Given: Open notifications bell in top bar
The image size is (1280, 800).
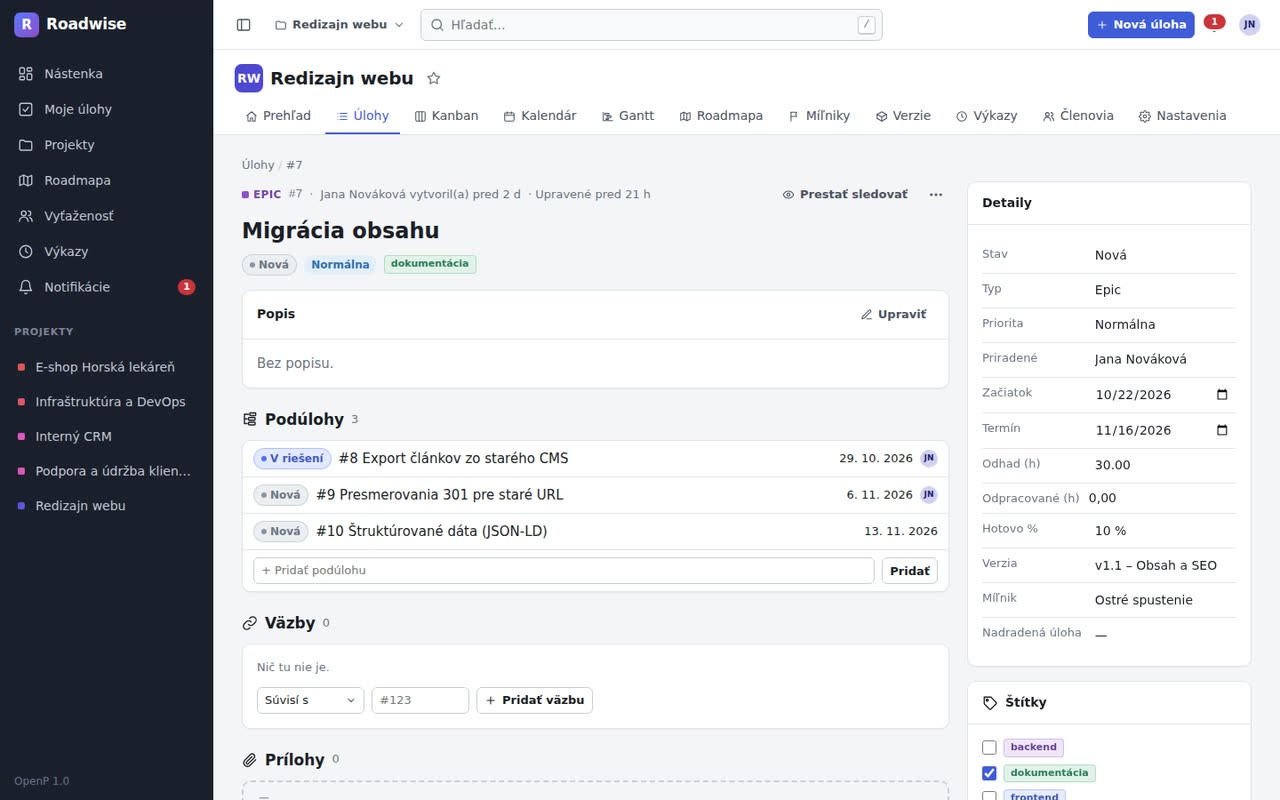Looking at the screenshot, I should pos(1215,25).
